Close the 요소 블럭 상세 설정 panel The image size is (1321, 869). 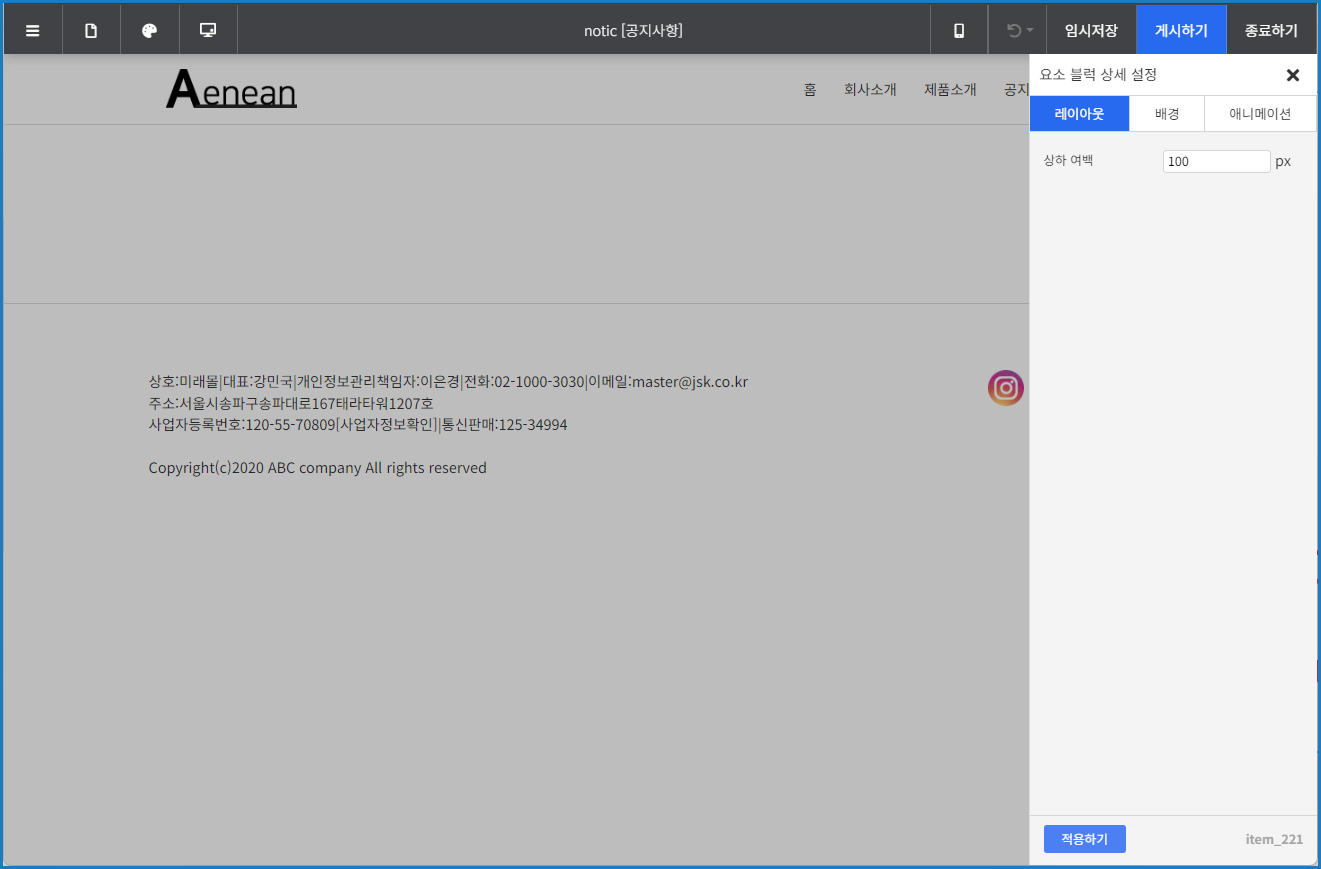(x=1292, y=75)
